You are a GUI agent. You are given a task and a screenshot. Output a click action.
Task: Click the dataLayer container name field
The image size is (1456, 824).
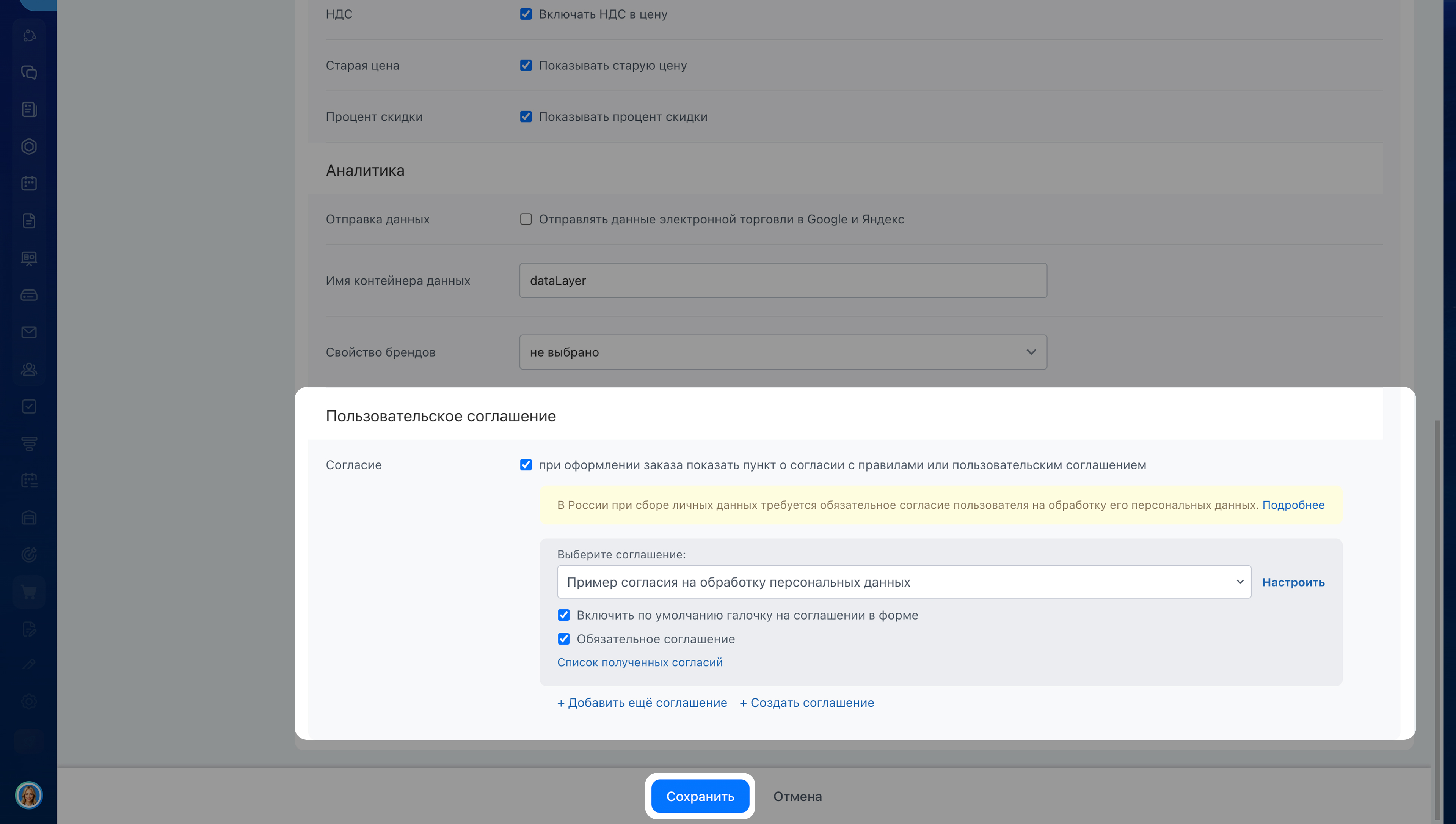783,281
